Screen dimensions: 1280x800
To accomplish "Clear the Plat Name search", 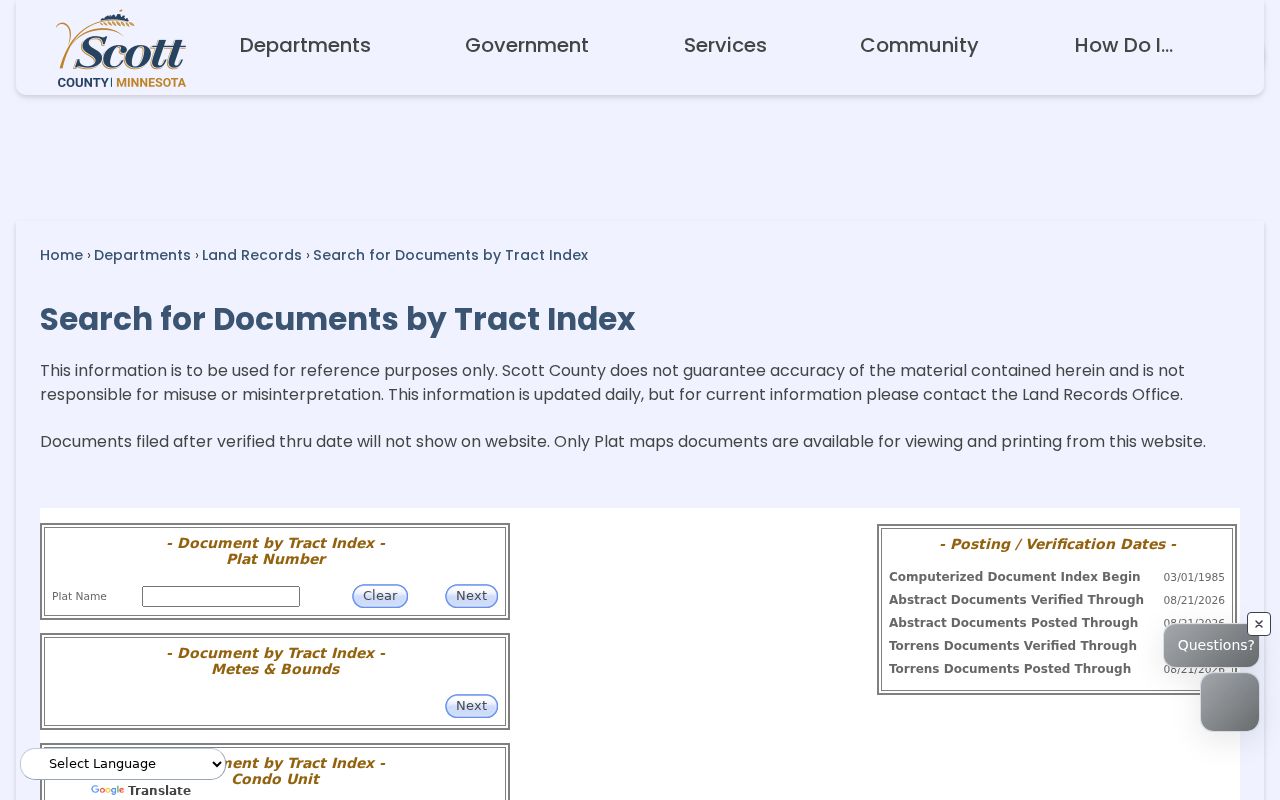I will [380, 596].
